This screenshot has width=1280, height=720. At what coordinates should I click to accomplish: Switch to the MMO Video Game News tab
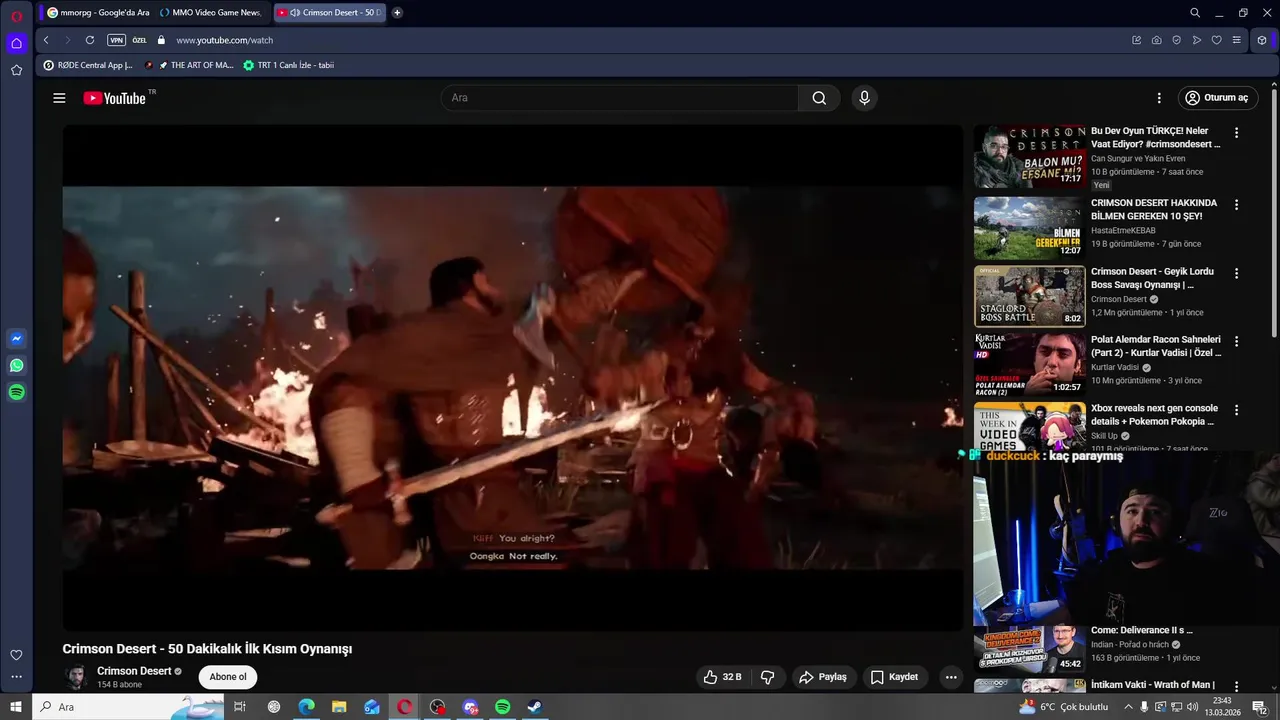coord(210,12)
